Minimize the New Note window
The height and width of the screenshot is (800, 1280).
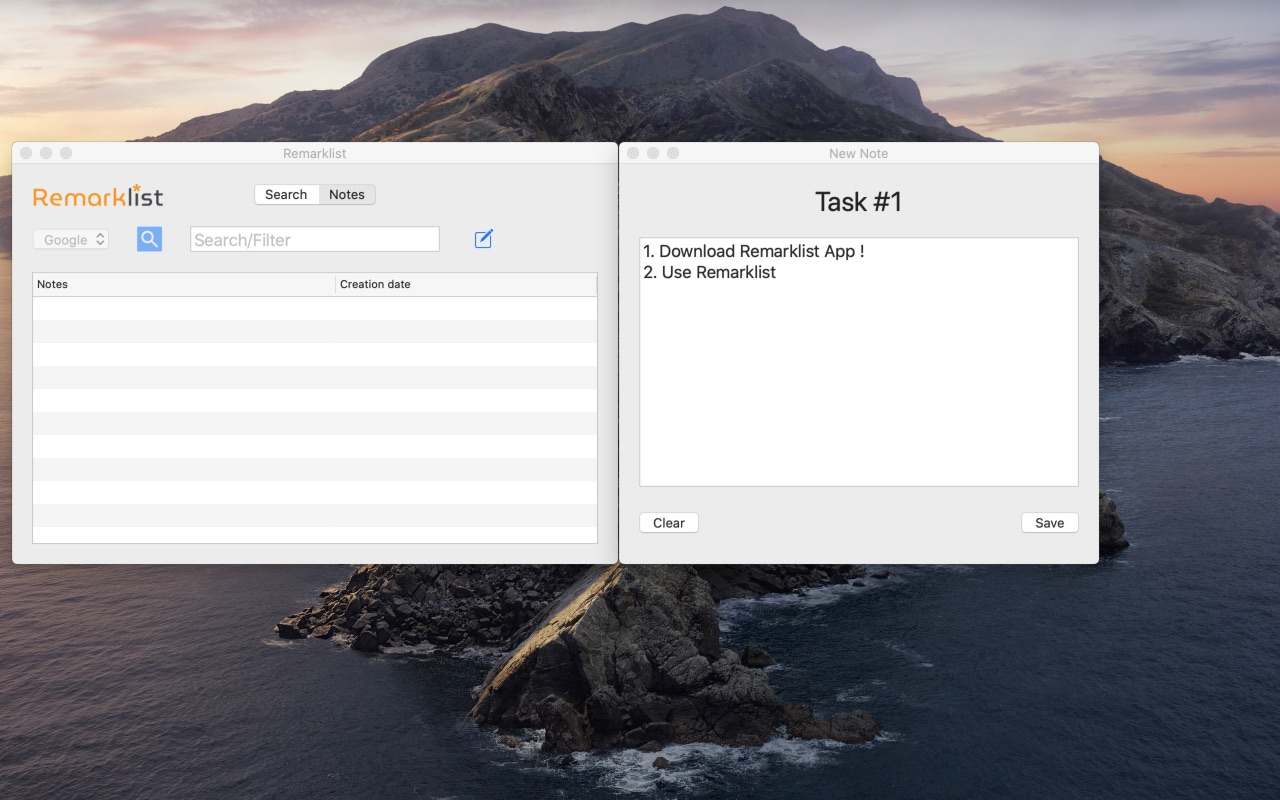[653, 153]
